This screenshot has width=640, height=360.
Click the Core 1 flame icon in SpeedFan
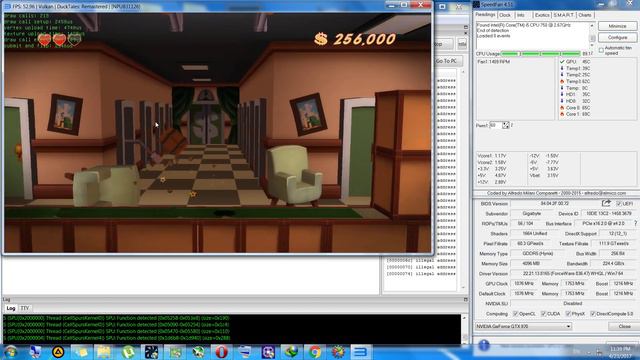coord(562,114)
